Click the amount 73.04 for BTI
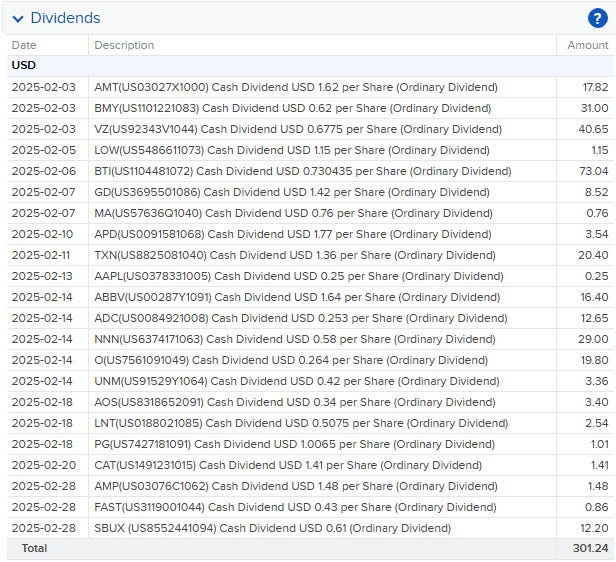 [594, 171]
